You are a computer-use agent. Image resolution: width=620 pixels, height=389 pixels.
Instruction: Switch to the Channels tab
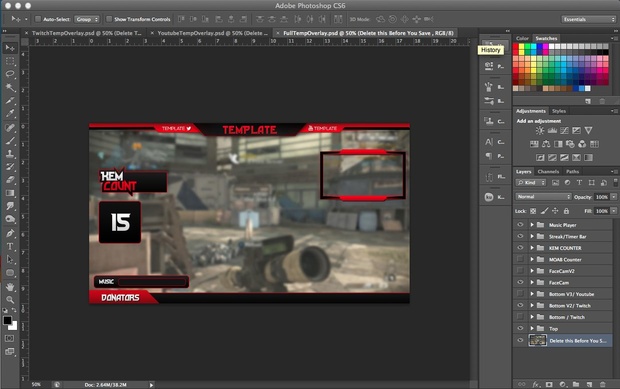point(548,172)
